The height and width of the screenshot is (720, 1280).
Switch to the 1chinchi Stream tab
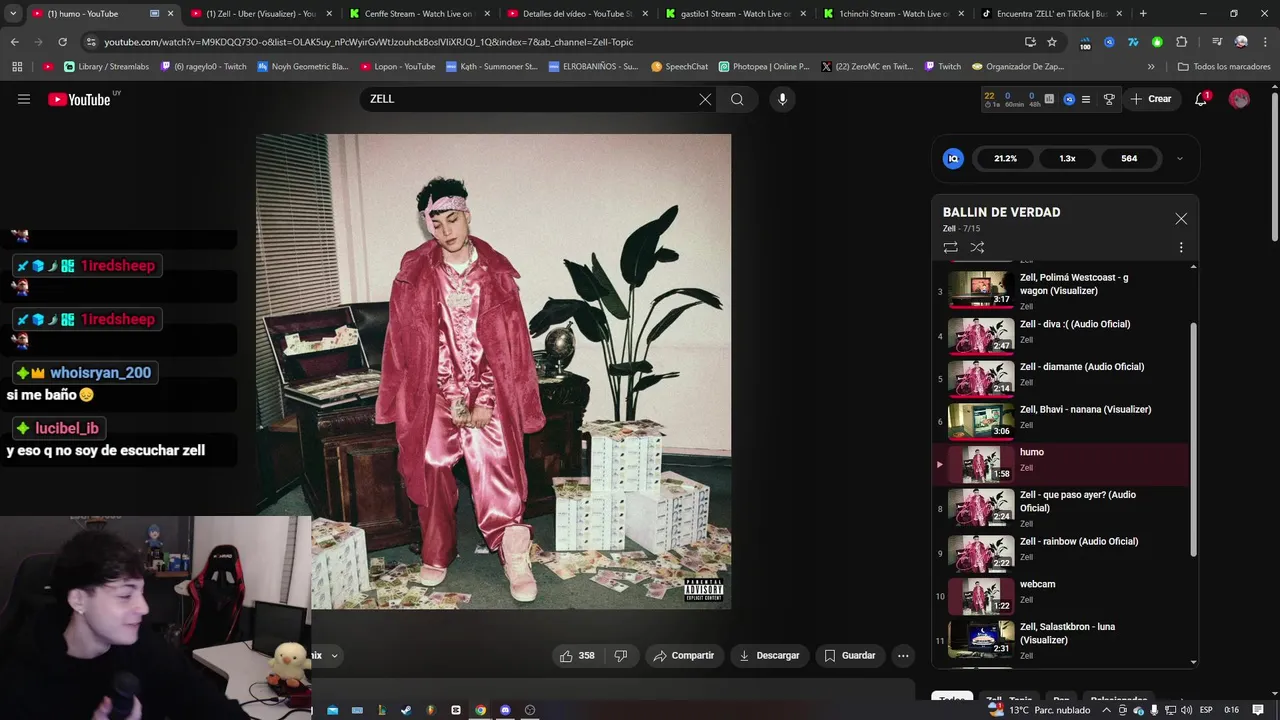pos(895,14)
